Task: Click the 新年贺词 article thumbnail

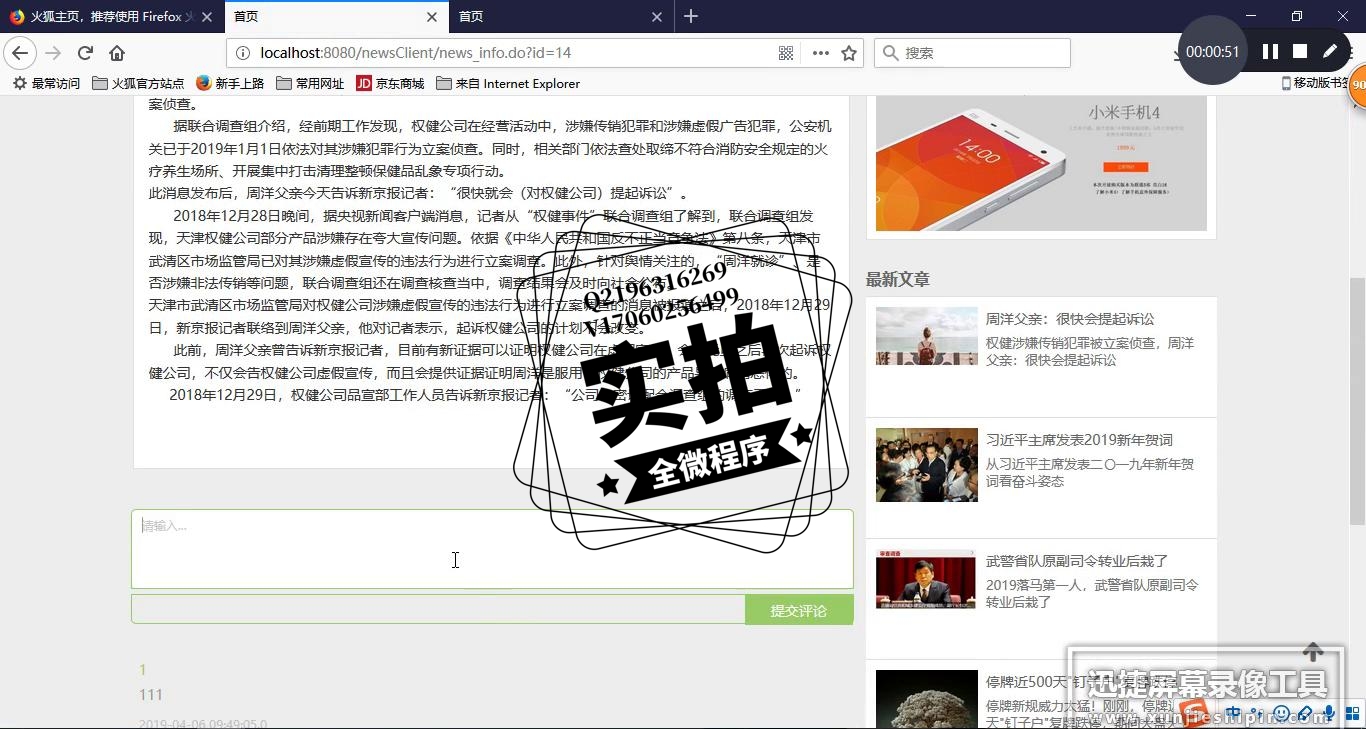Action: [x=926, y=465]
